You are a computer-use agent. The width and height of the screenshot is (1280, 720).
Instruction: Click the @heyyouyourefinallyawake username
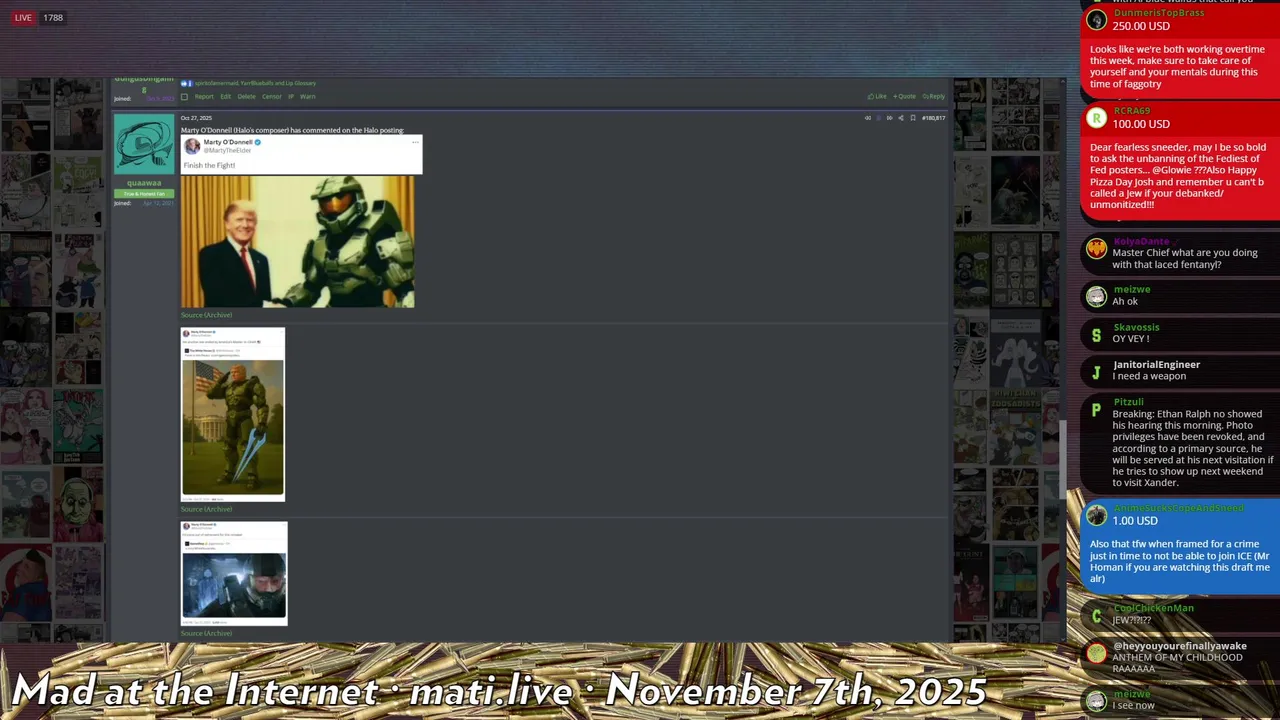1180,646
